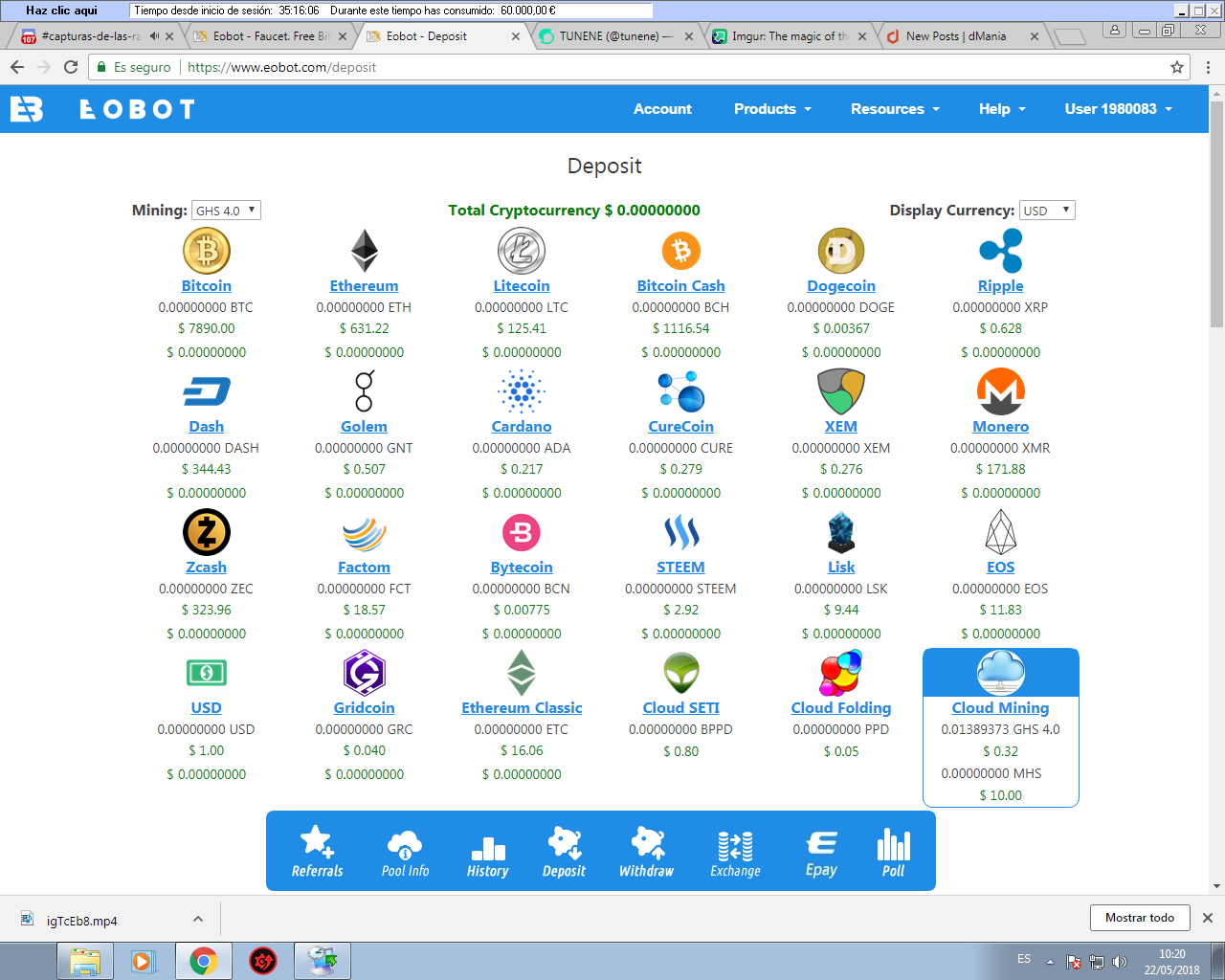
Task: Switch to the New Posts dMania tab
Action: tap(962, 36)
